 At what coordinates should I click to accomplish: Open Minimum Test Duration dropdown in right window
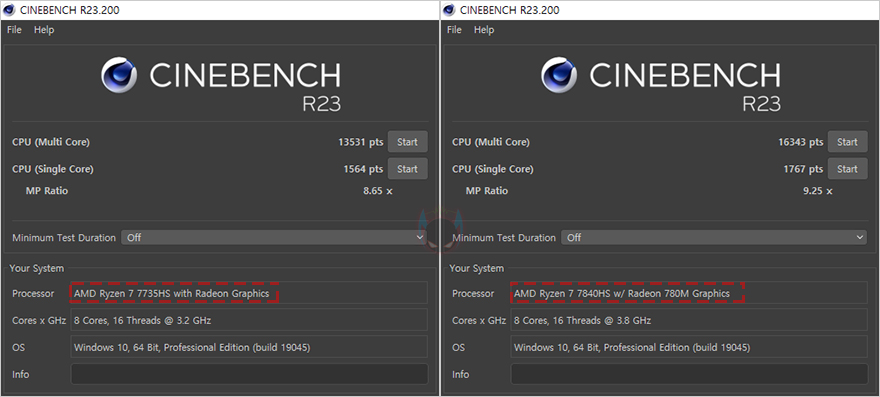coord(714,238)
